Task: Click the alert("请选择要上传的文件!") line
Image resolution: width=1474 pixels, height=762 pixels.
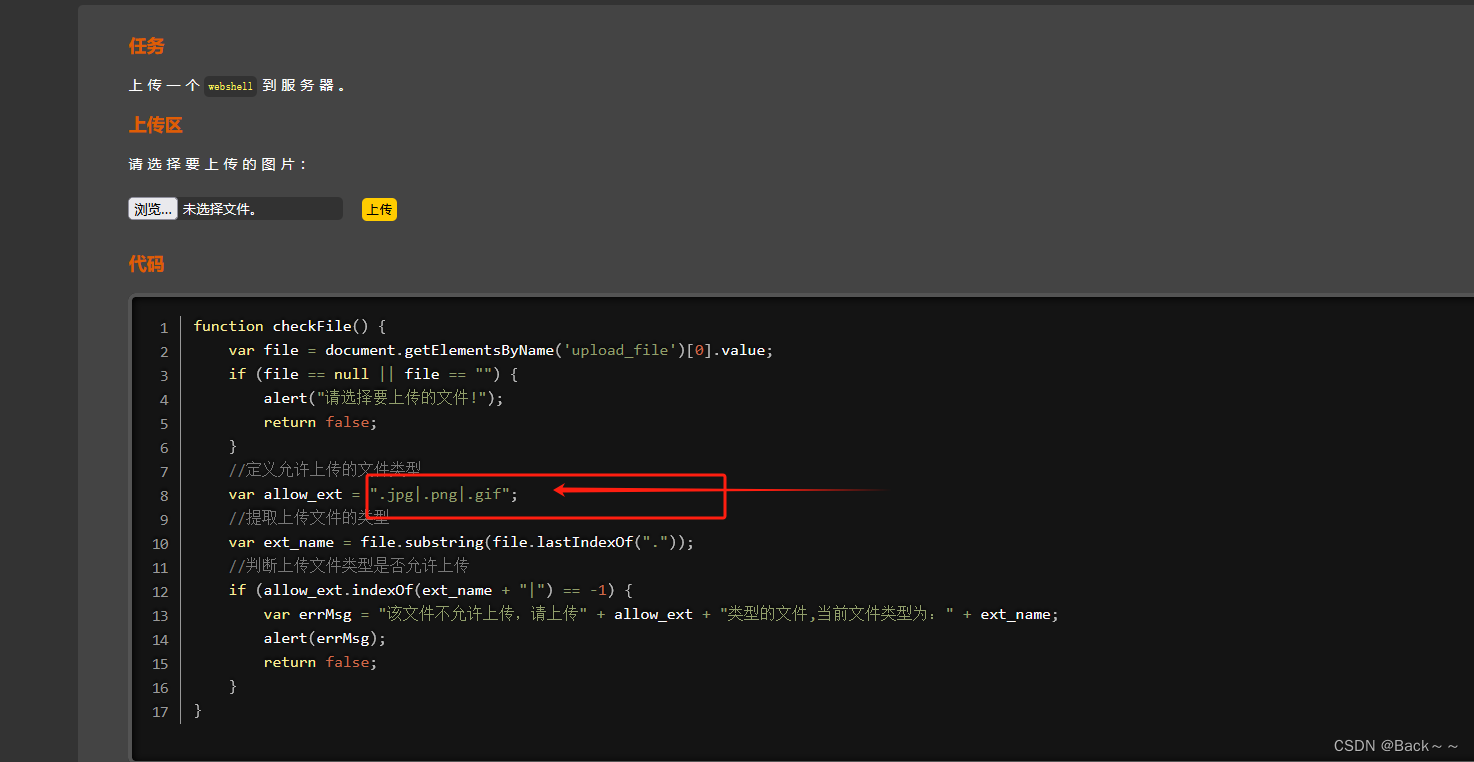Action: (x=383, y=398)
